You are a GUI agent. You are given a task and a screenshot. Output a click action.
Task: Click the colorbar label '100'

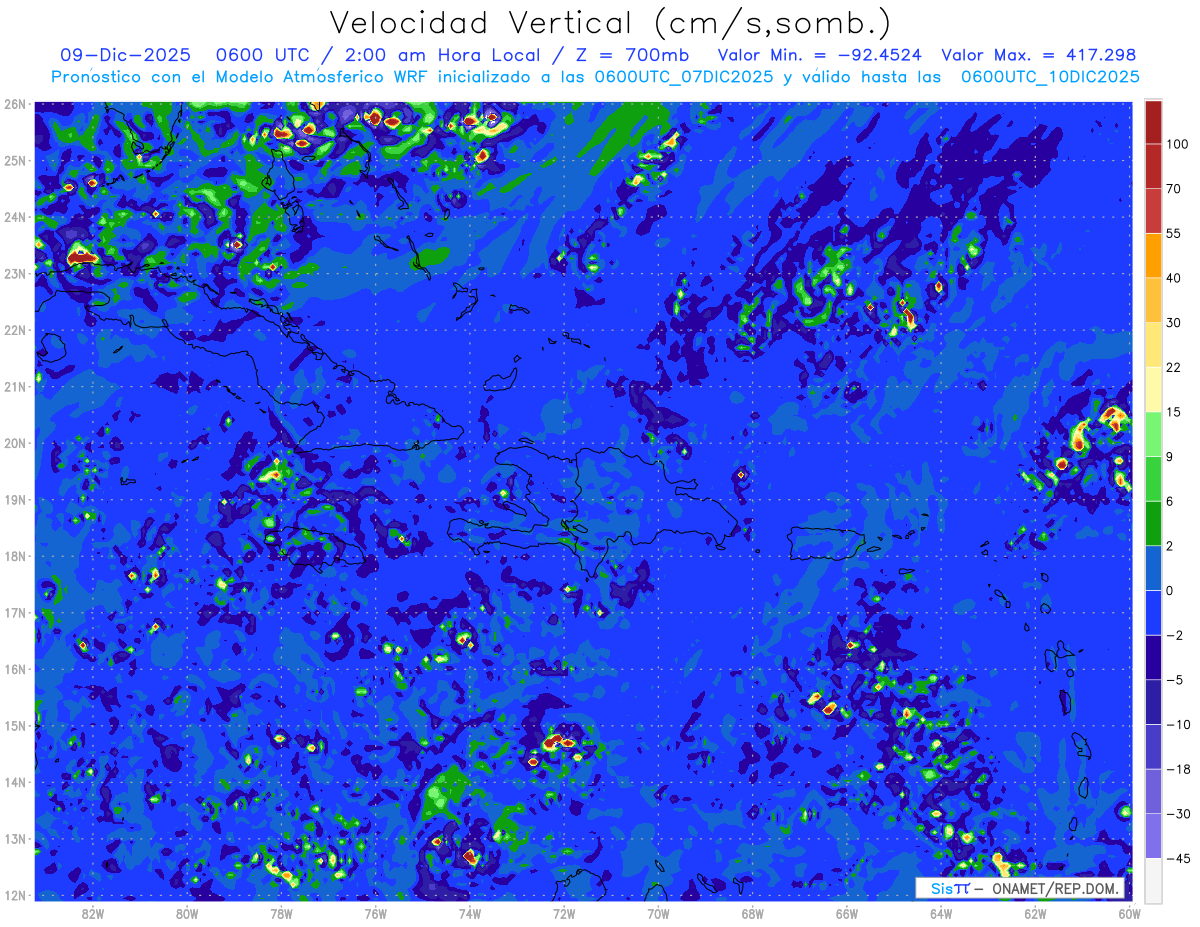tap(1177, 144)
